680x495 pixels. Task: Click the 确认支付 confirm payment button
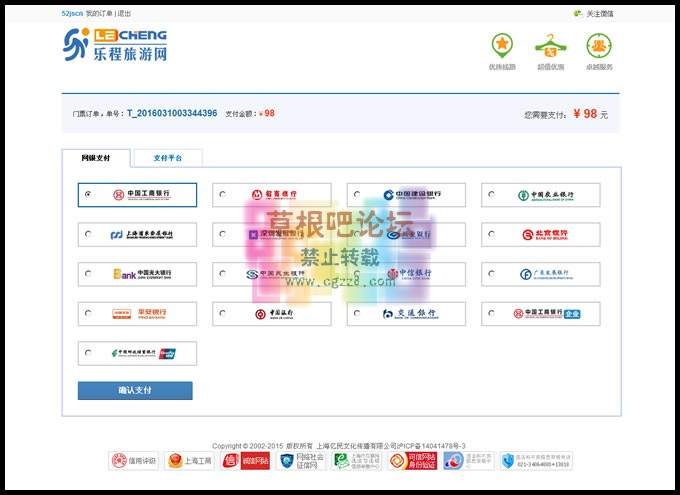(x=135, y=390)
